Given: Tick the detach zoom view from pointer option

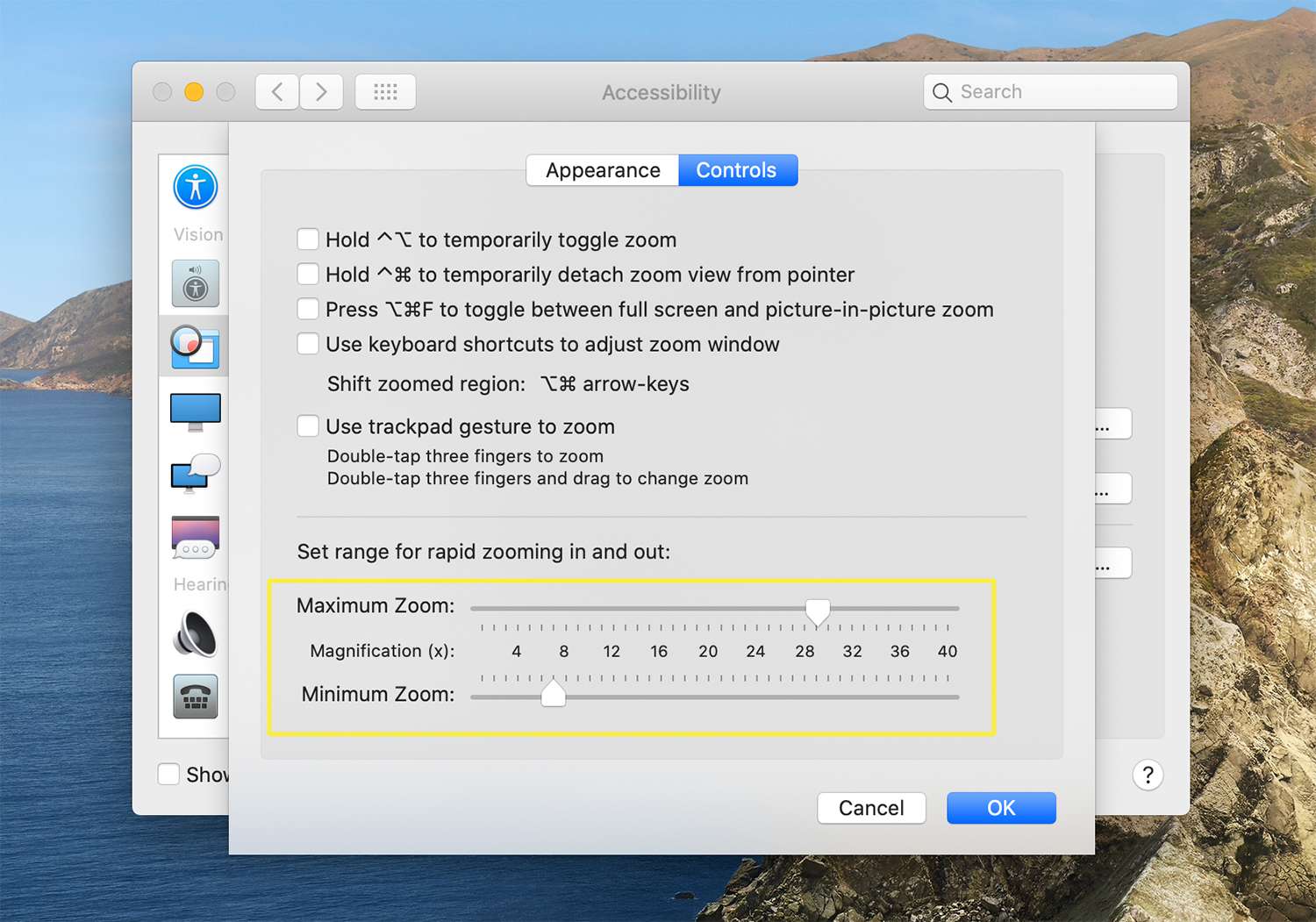Looking at the screenshot, I should 308,275.
